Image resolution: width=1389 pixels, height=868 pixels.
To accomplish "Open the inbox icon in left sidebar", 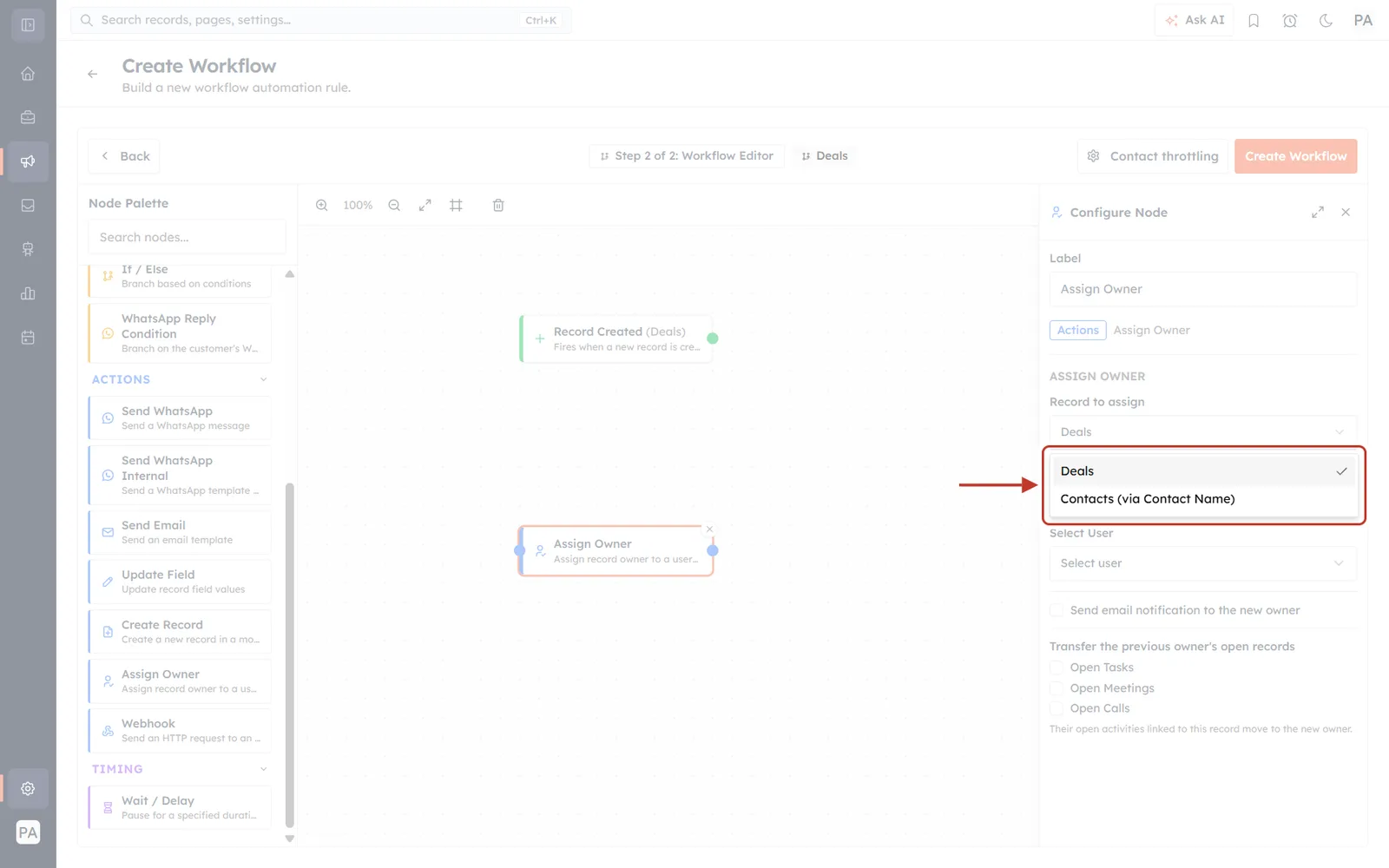I will 28,206.
